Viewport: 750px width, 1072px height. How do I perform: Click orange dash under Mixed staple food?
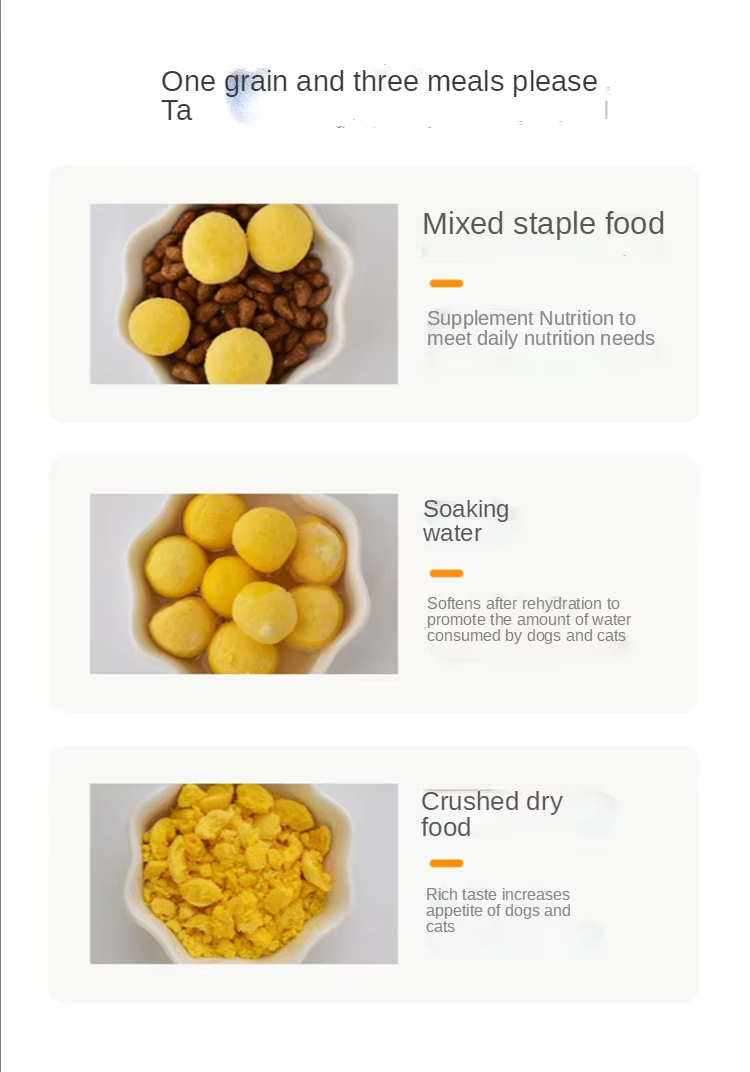point(446,284)
